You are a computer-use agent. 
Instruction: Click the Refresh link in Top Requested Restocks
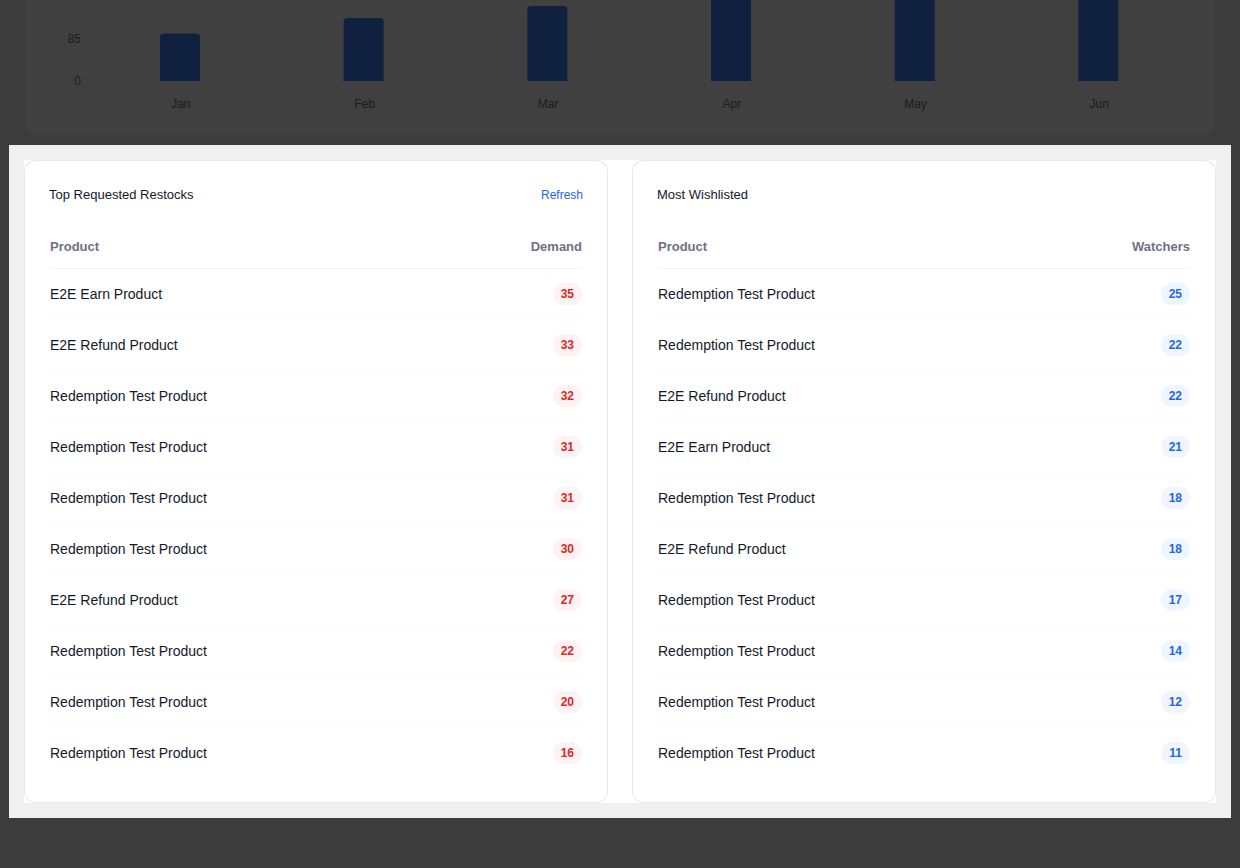pyautogui.click(x=562, y=195)
